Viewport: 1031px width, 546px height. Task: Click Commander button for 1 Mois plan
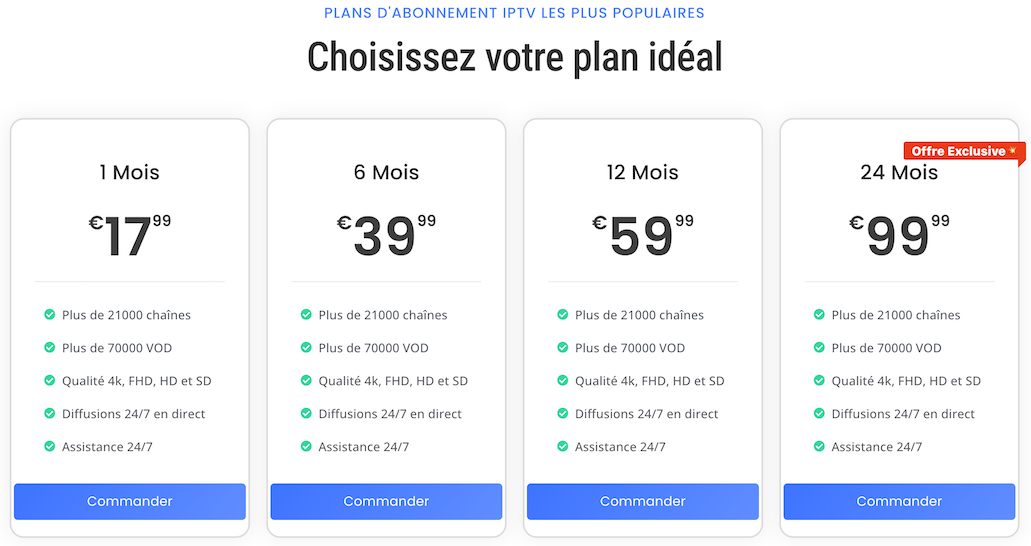[130, 501]
